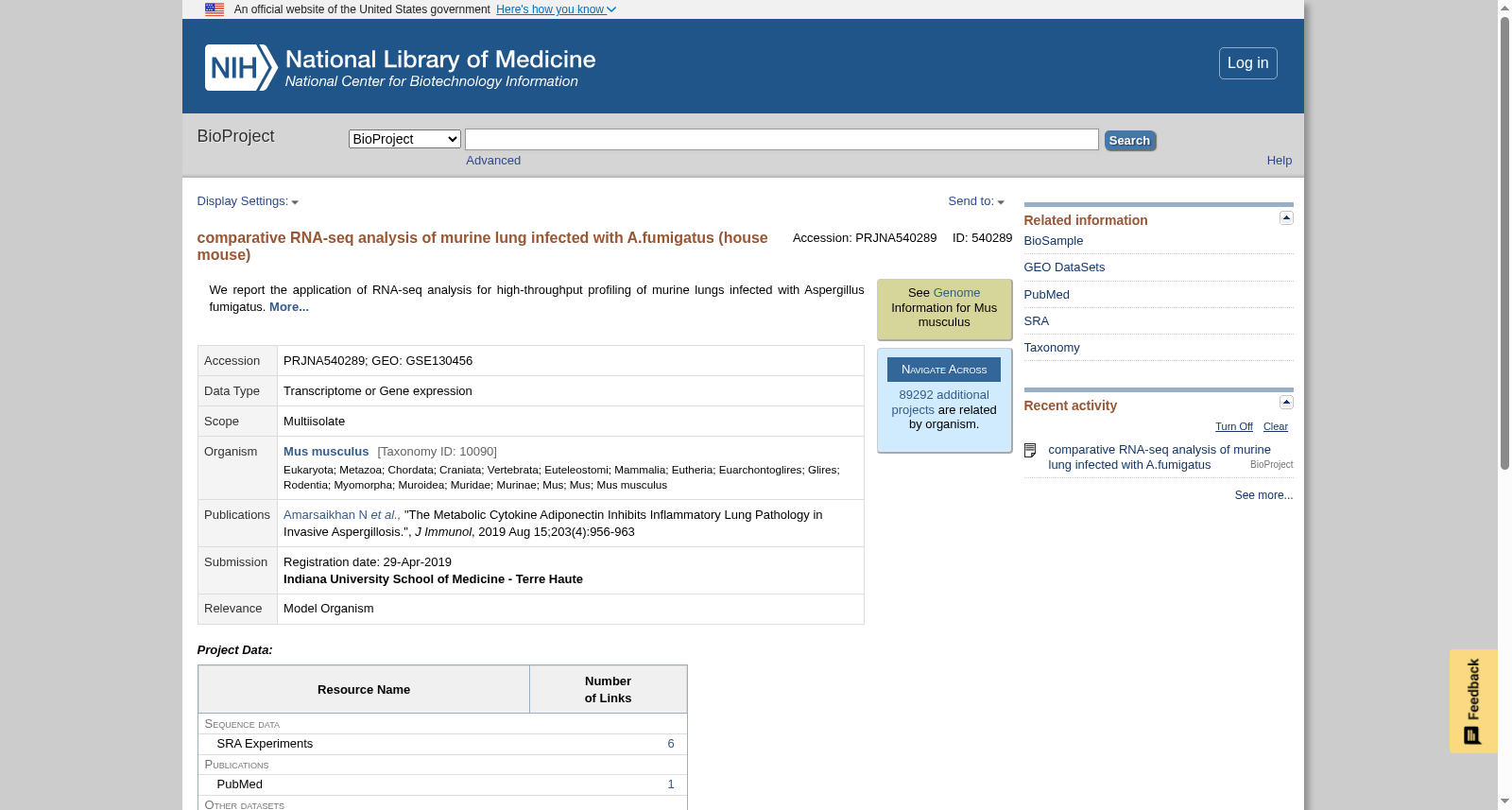The image size is (1512, 810).
Task: Open SRA related information link
Action: pyautogui.click(x=1036, y=321)
